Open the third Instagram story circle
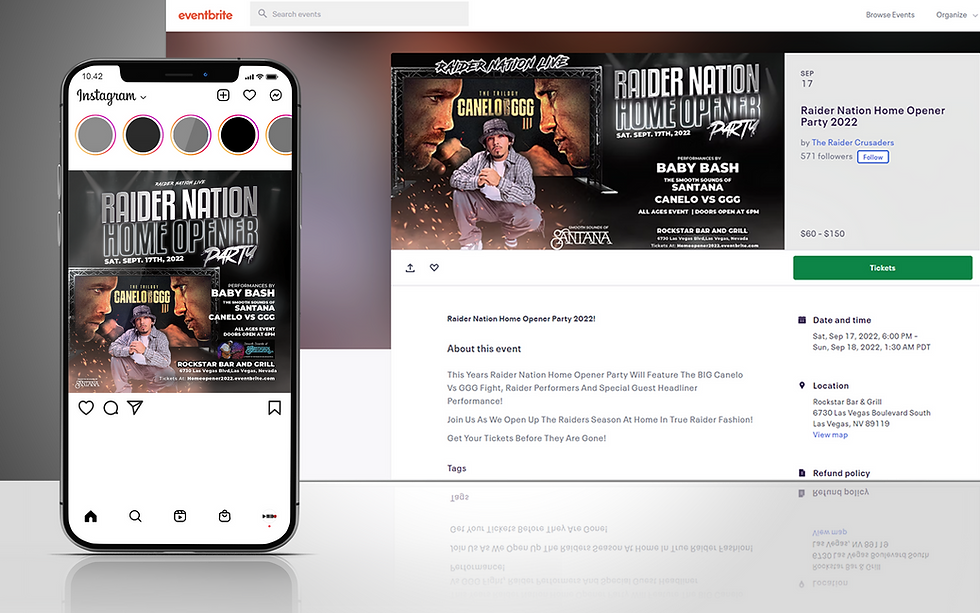 [x=191, y=135]
